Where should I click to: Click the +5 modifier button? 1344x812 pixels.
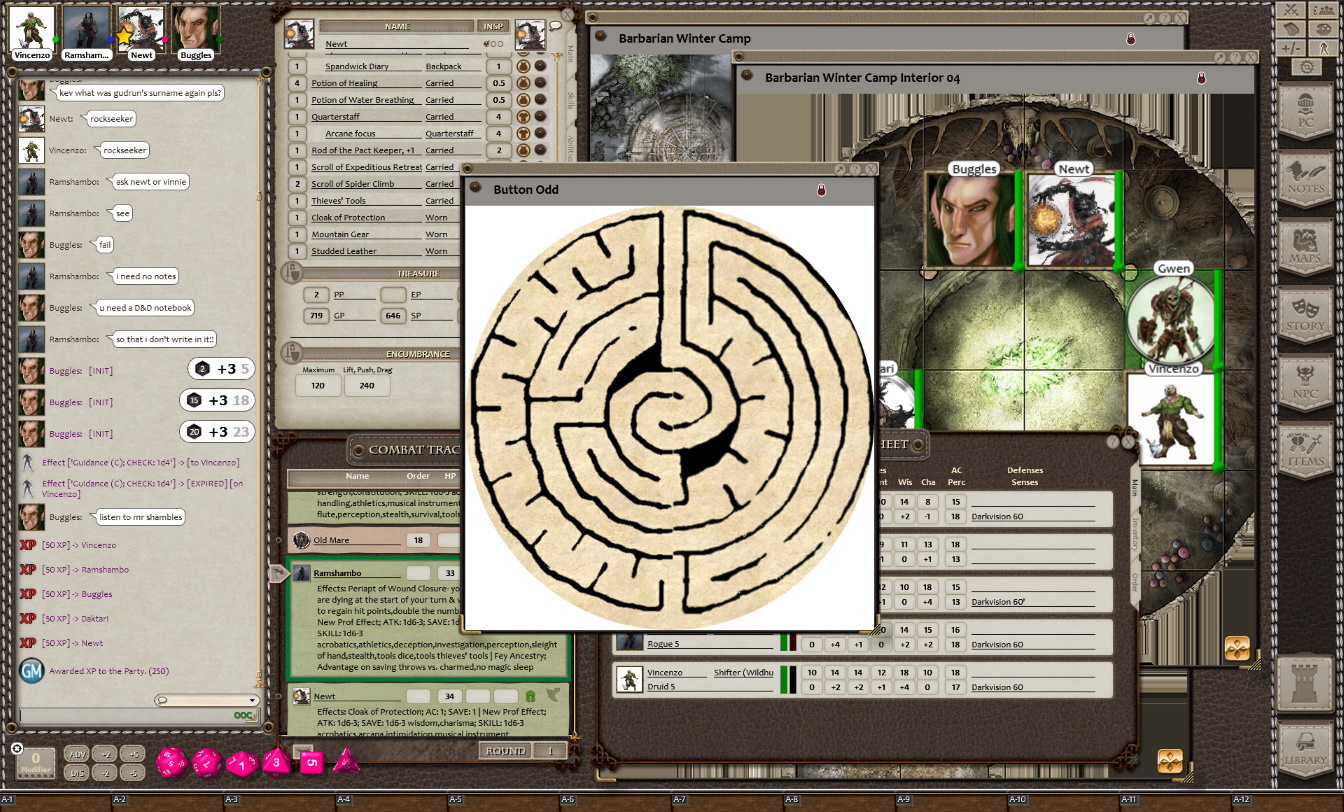point(134,754)
